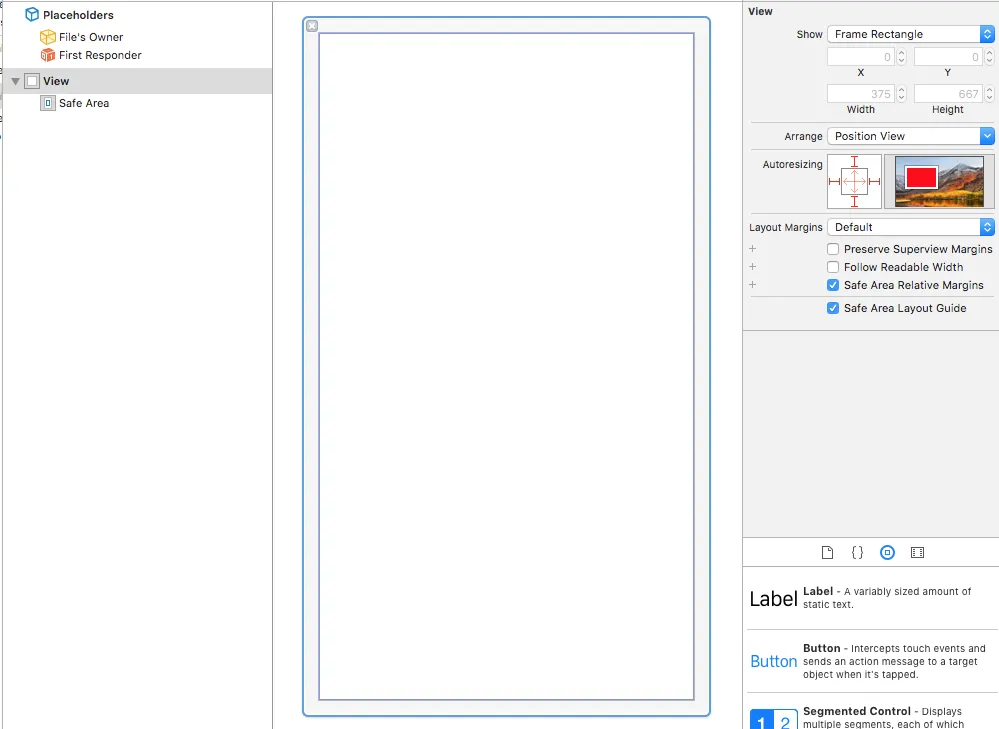The image size is (999, 729).
Task: Click the View inspector section header
Action: point(760,11)
